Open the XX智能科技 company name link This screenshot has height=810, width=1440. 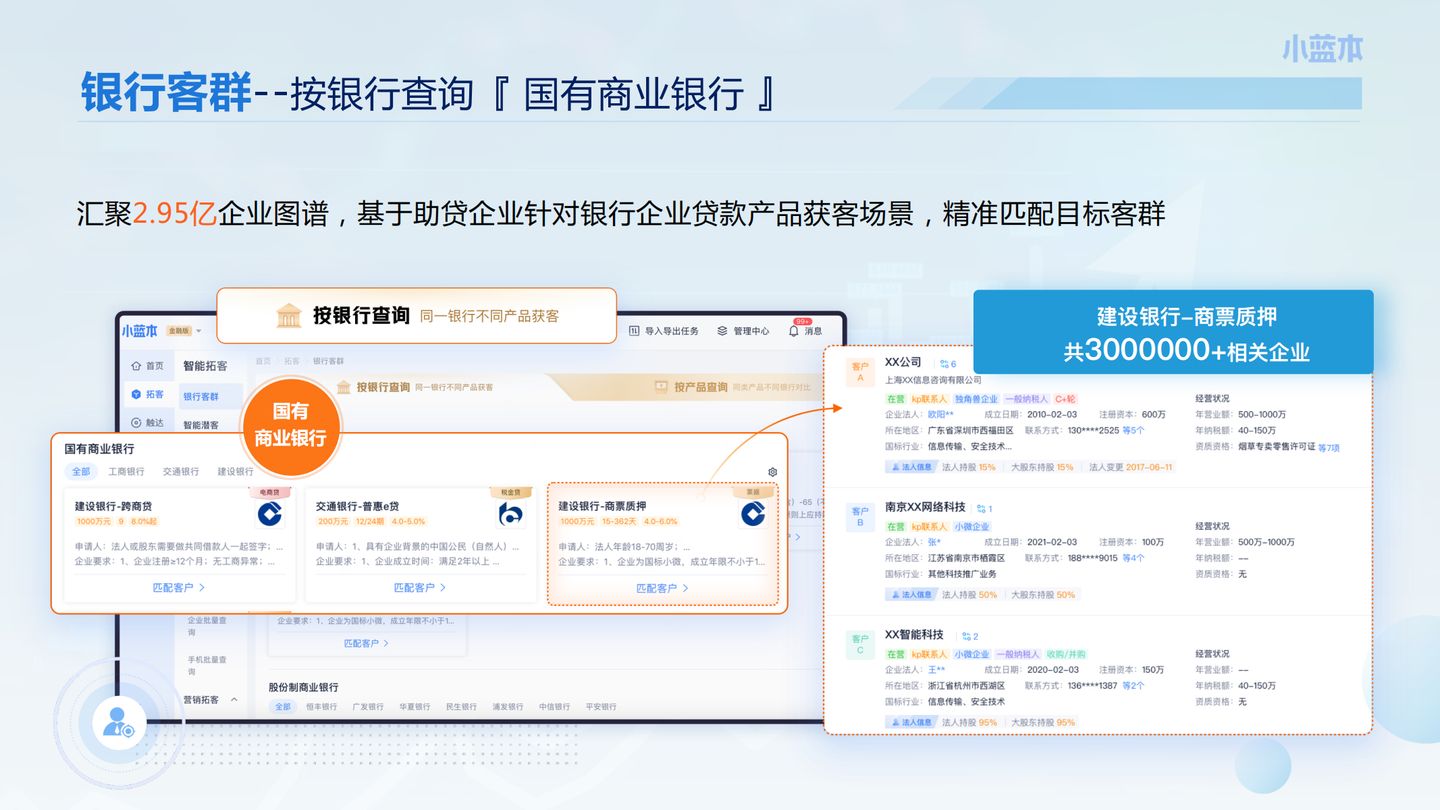click(914, 635)
